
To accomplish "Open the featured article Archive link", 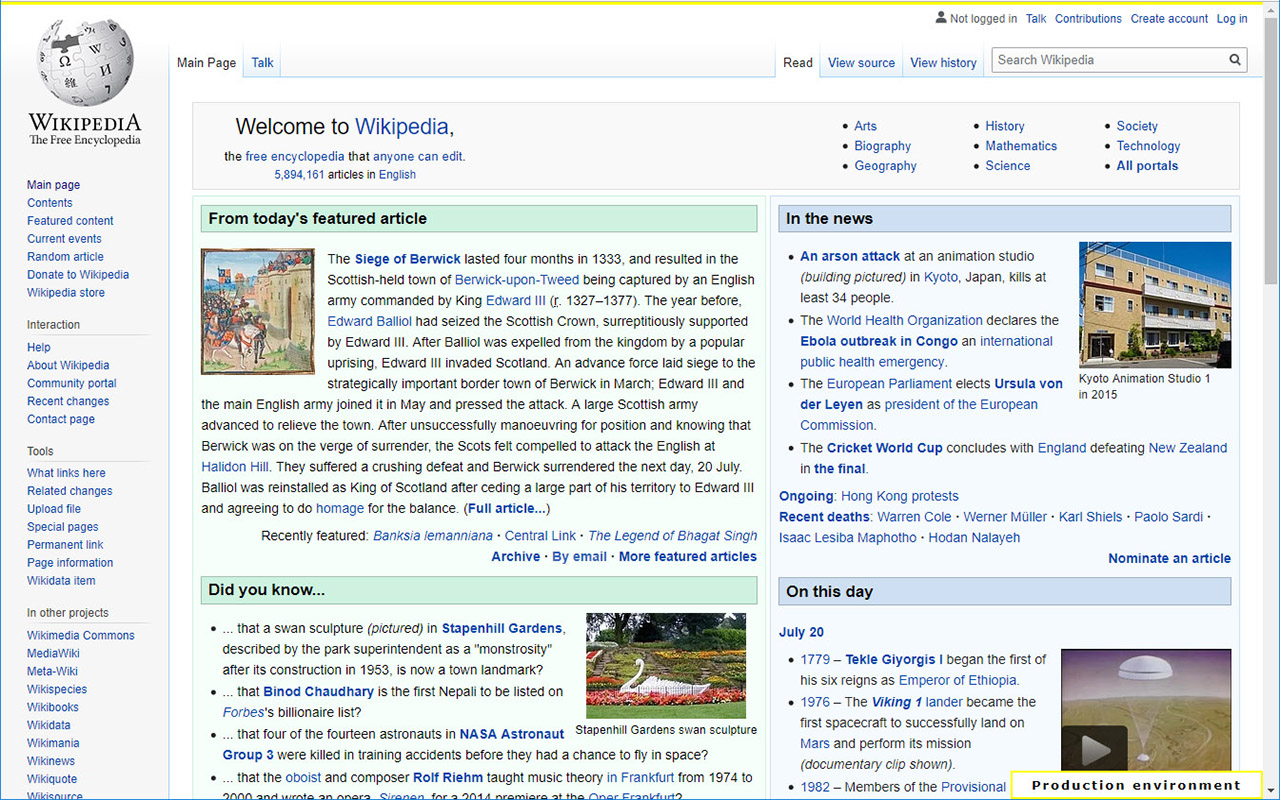I will pyautogui.click(x=516, y=557).
